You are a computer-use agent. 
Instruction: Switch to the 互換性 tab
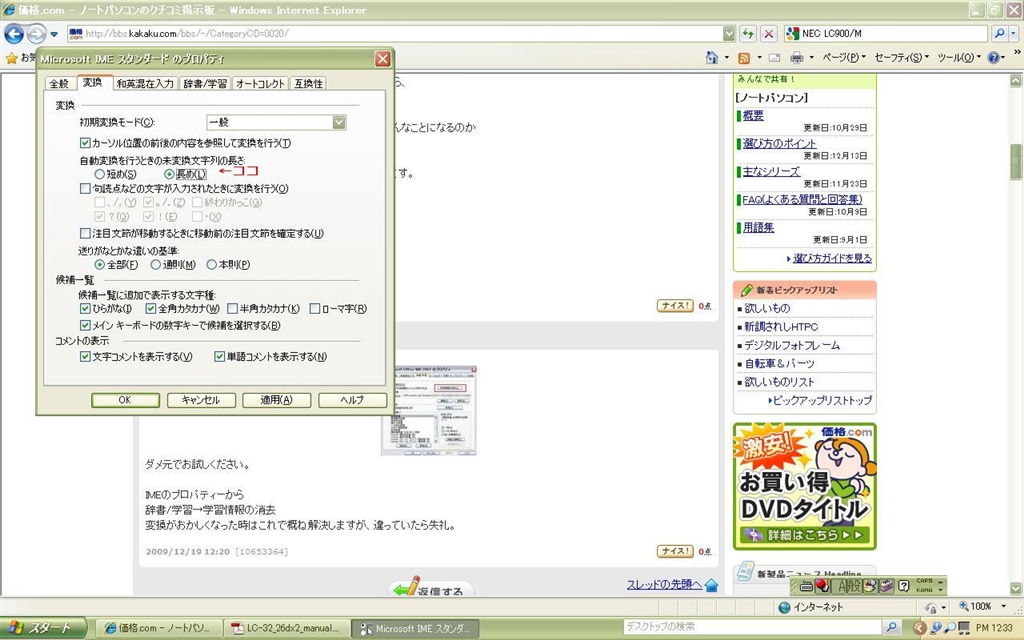(x=308, y=84)
